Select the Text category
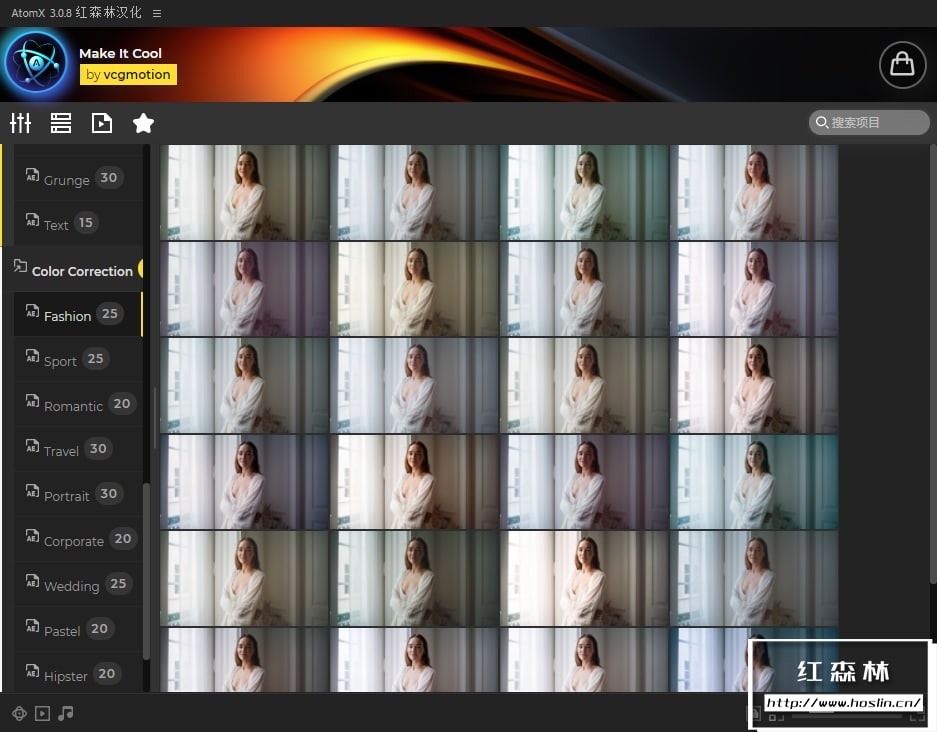Image resolution: width=937 pixels, height=732 pixels. 78,223
